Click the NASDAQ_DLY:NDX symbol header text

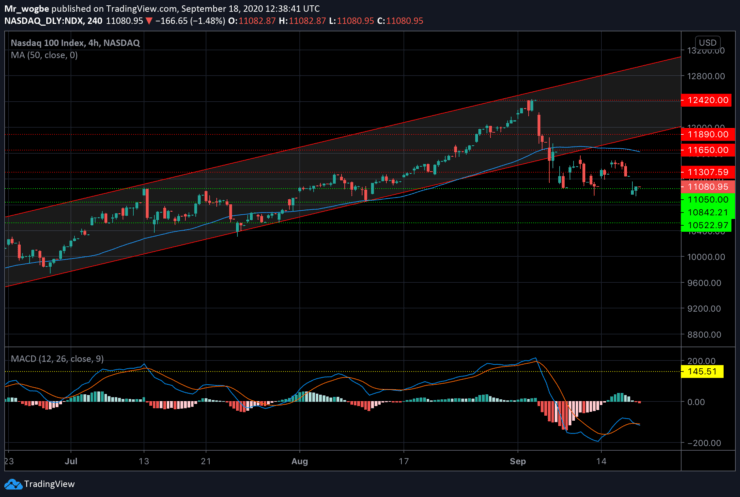(44, 21)
